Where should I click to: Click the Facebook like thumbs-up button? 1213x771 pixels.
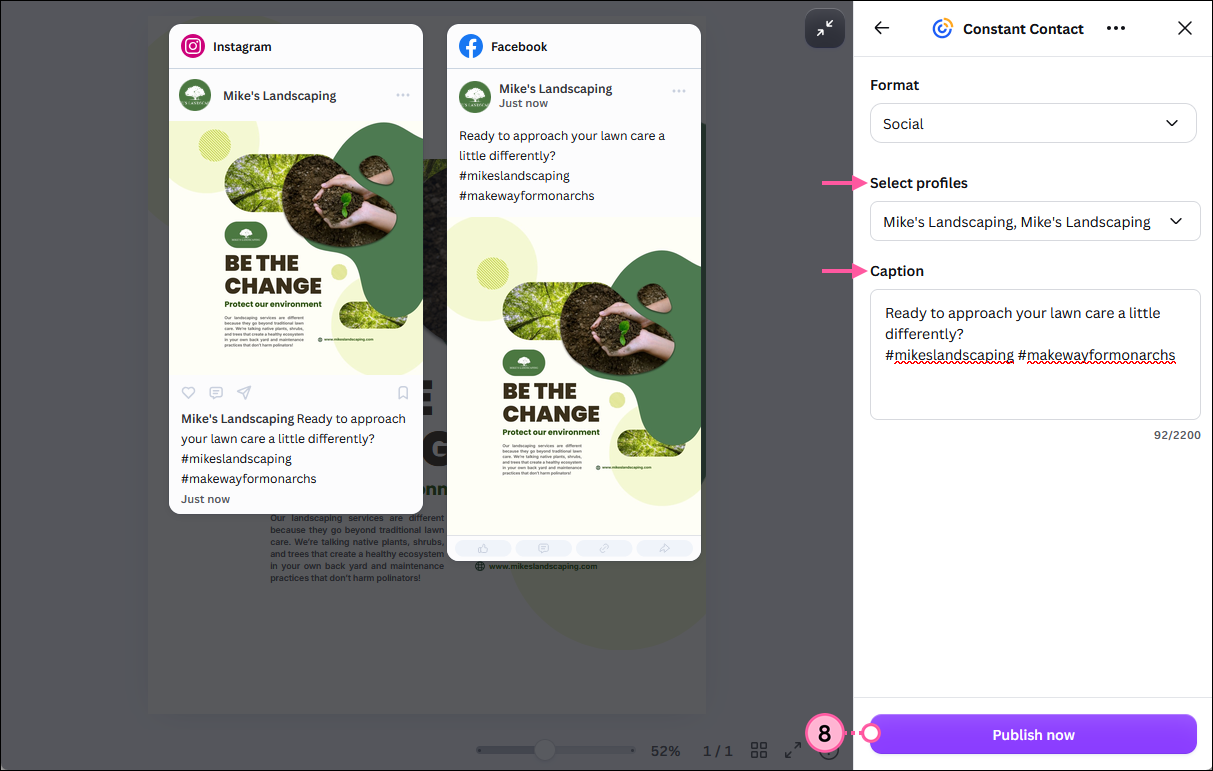[x=483, y=548]
